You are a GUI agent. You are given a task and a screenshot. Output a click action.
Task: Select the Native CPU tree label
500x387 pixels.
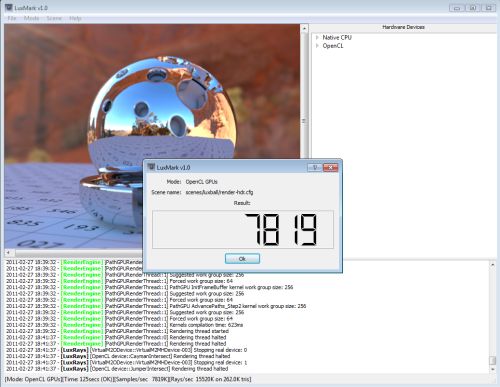(x=337, y=37)
